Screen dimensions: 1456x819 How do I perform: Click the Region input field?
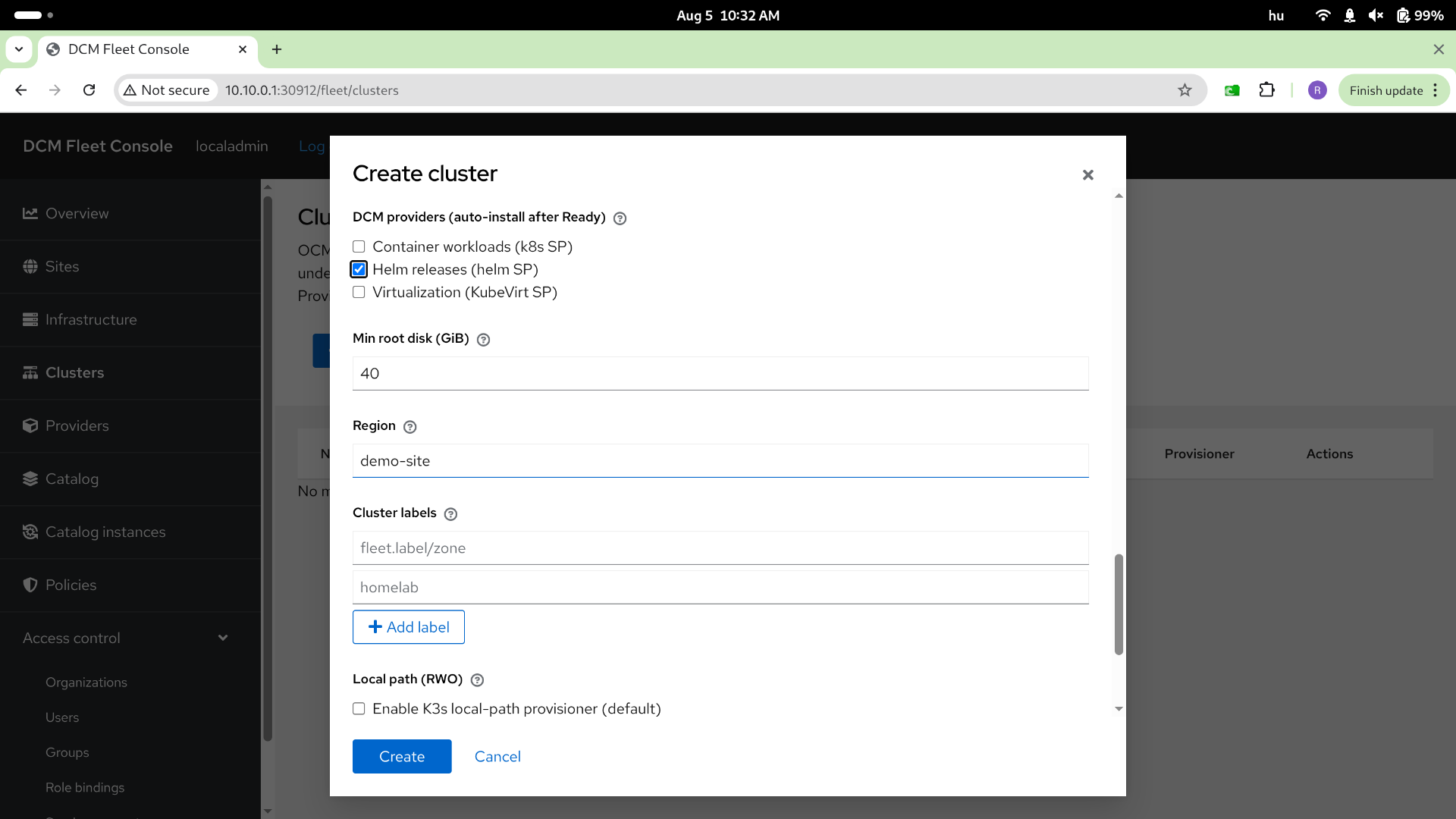click(x=720, y=460)
